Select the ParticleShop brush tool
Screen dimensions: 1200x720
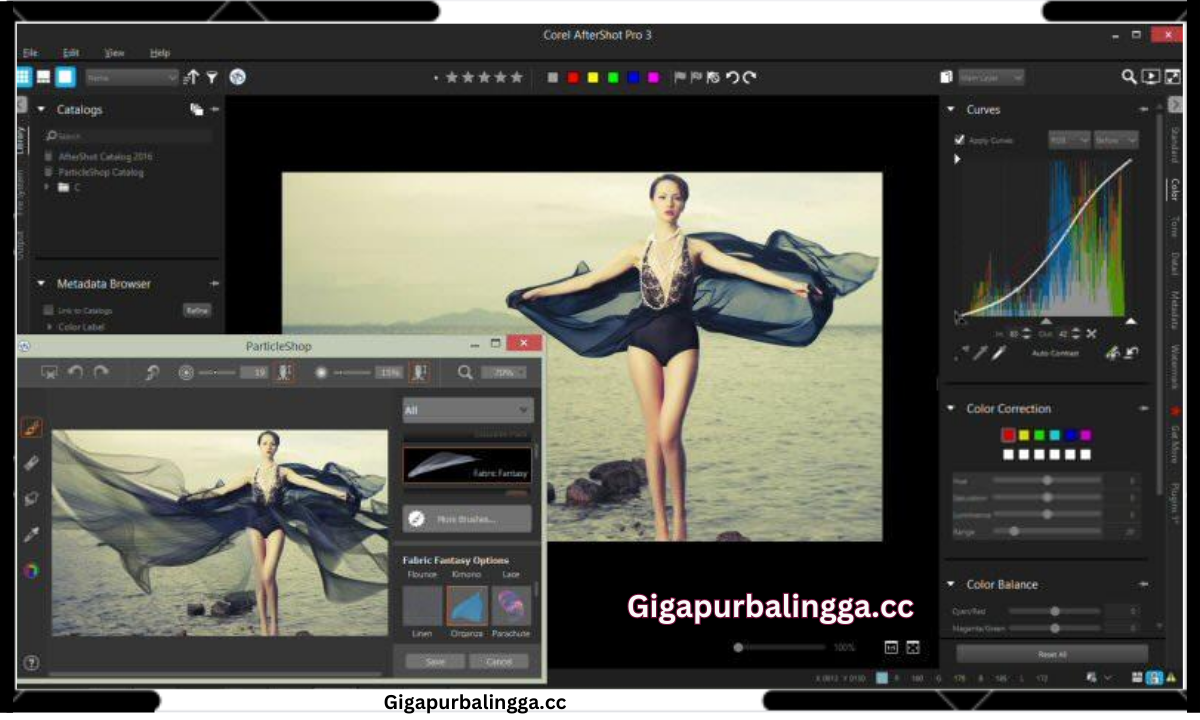tap(32, 427)
